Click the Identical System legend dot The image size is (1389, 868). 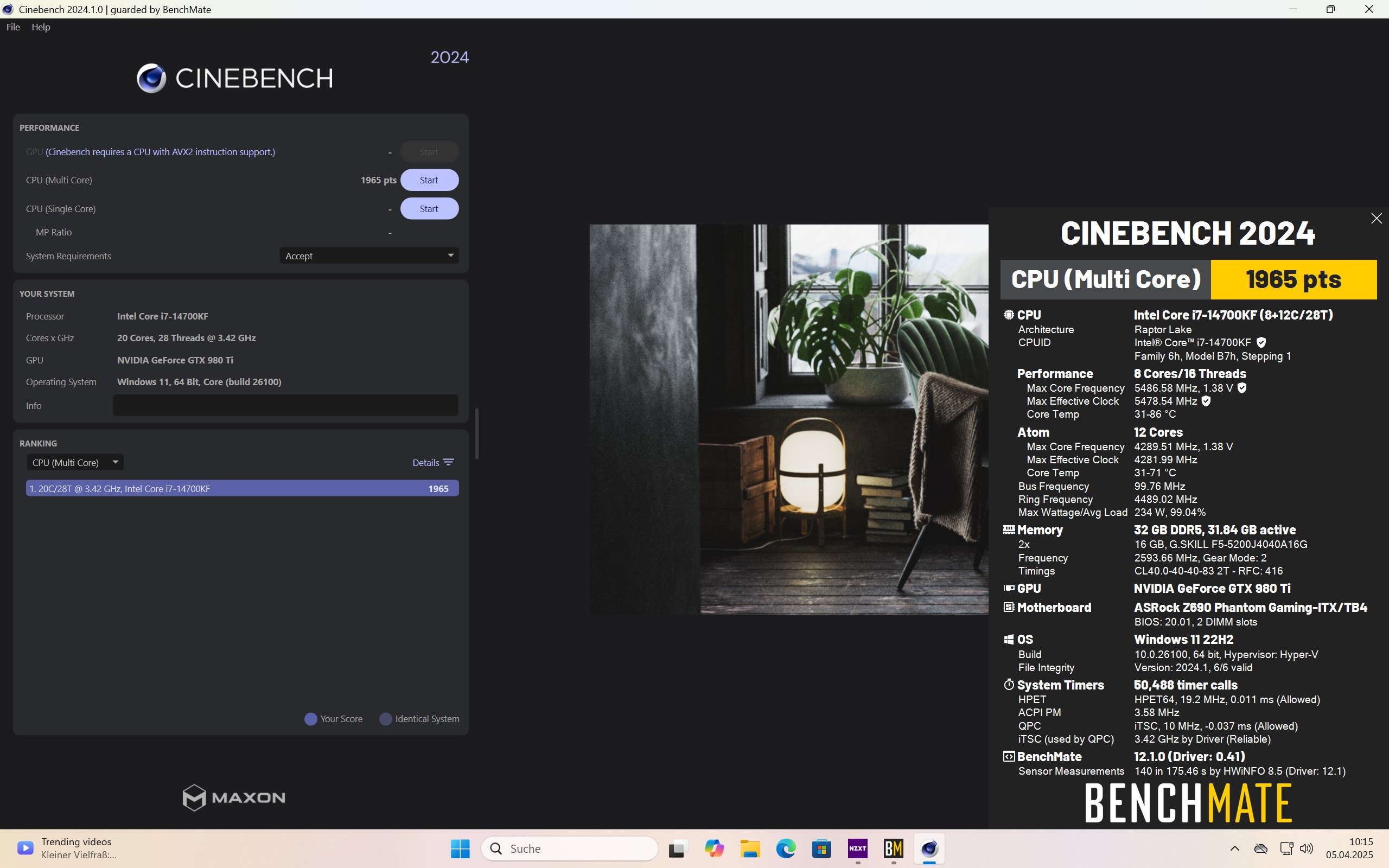pos(386,719)
